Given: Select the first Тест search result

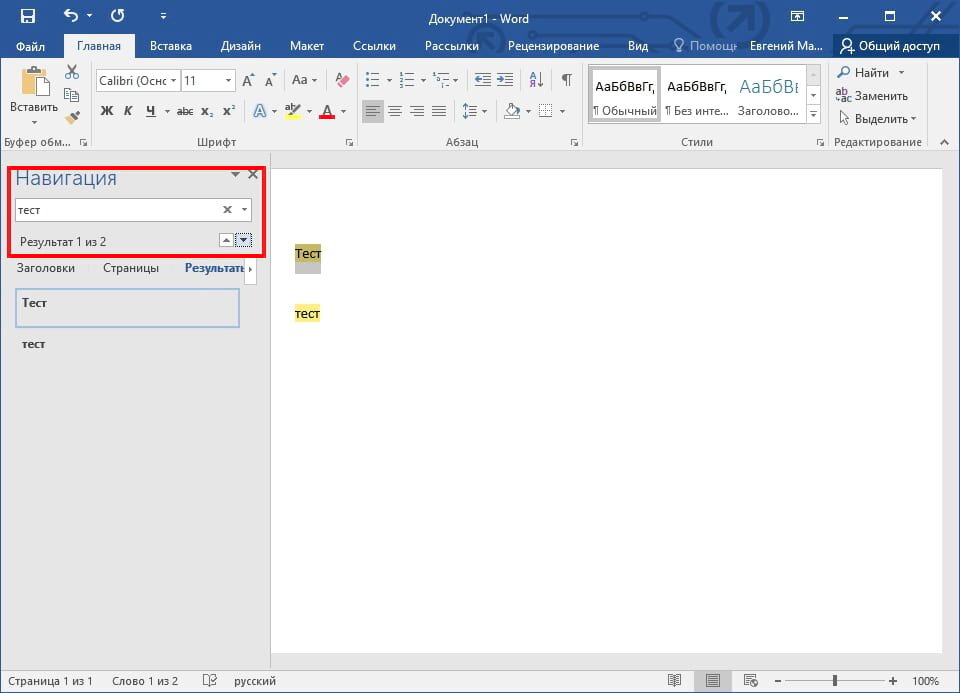Looking at the screenshot, I should pos(127,307).
